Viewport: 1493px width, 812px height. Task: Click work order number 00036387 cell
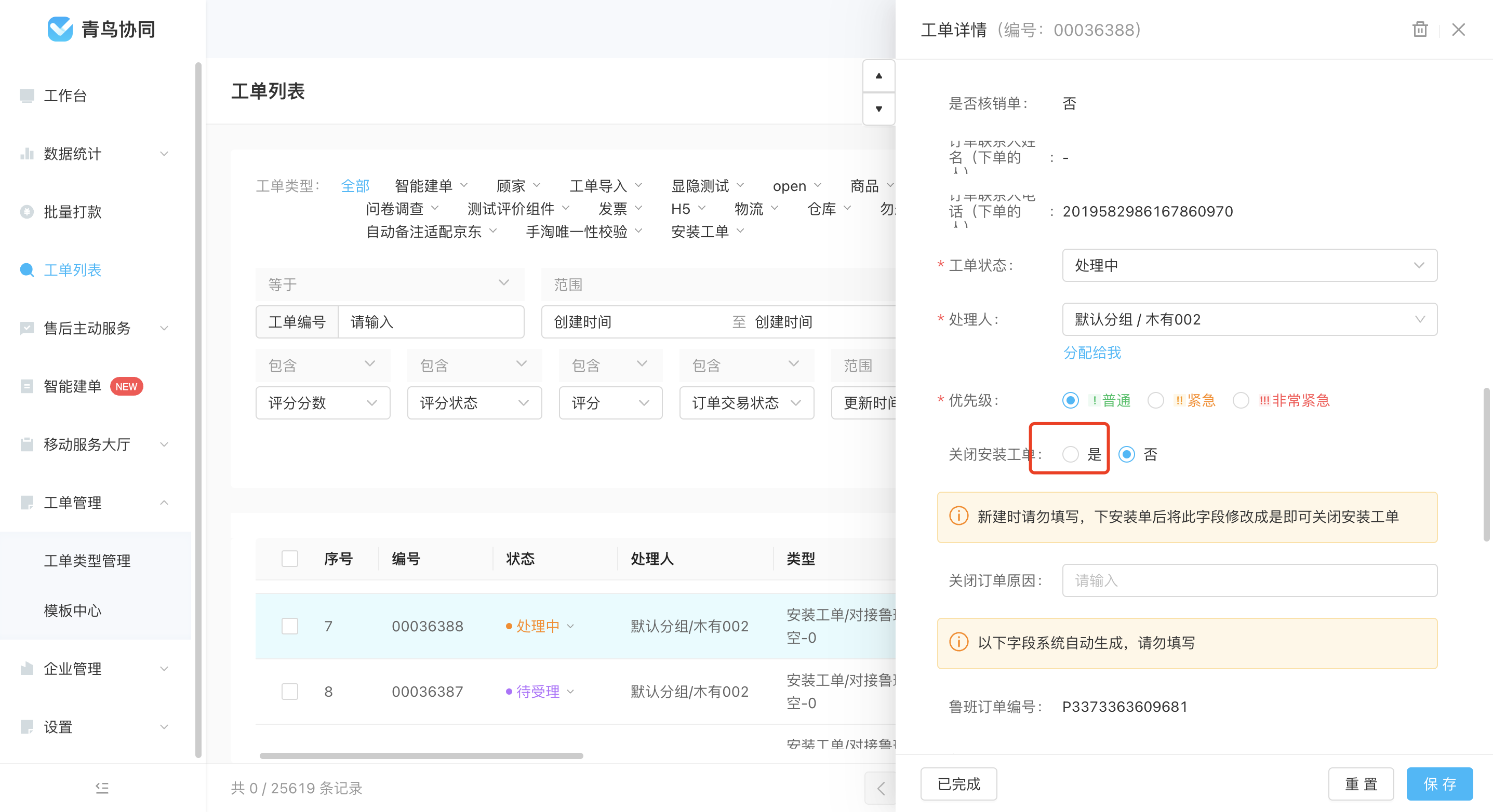tap(427, 692)
